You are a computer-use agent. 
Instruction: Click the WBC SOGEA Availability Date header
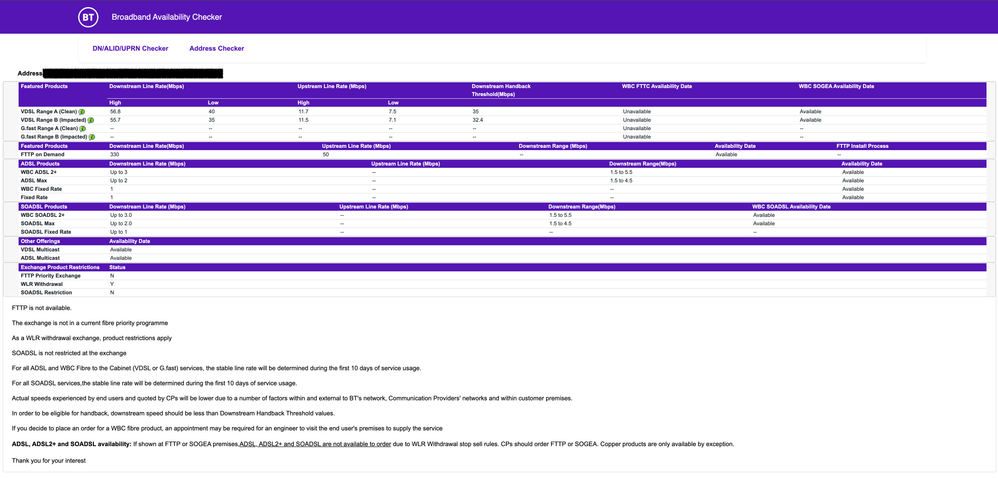(836, 86)
